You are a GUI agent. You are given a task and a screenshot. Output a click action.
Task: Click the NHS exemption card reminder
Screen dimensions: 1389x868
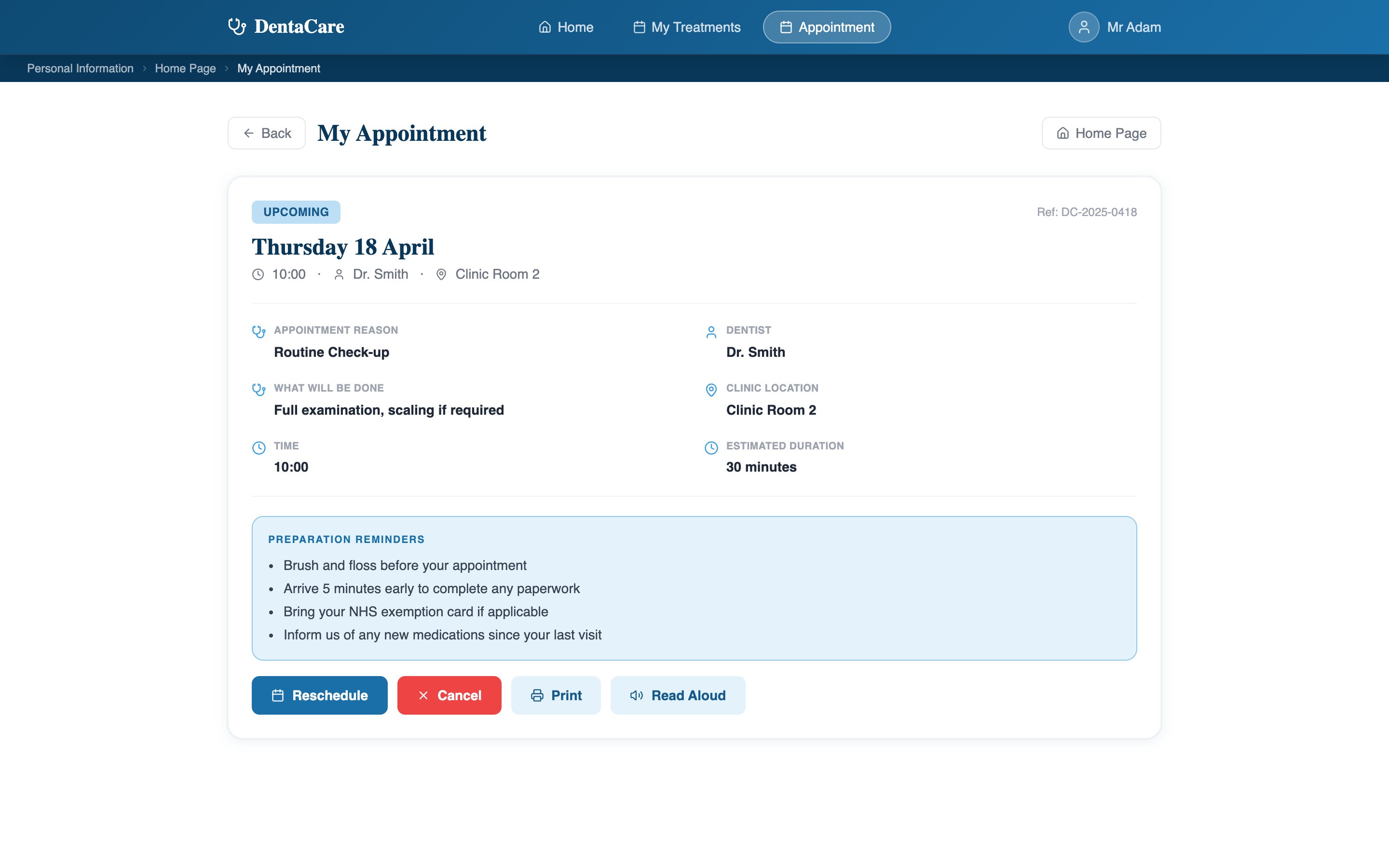pos(416,611)
